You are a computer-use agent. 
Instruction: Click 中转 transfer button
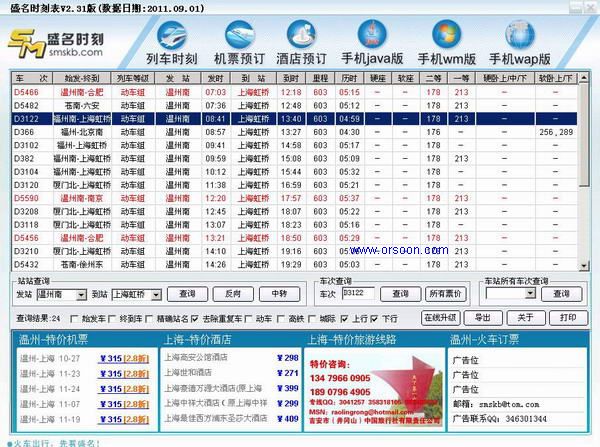click(x=279, y=294)
